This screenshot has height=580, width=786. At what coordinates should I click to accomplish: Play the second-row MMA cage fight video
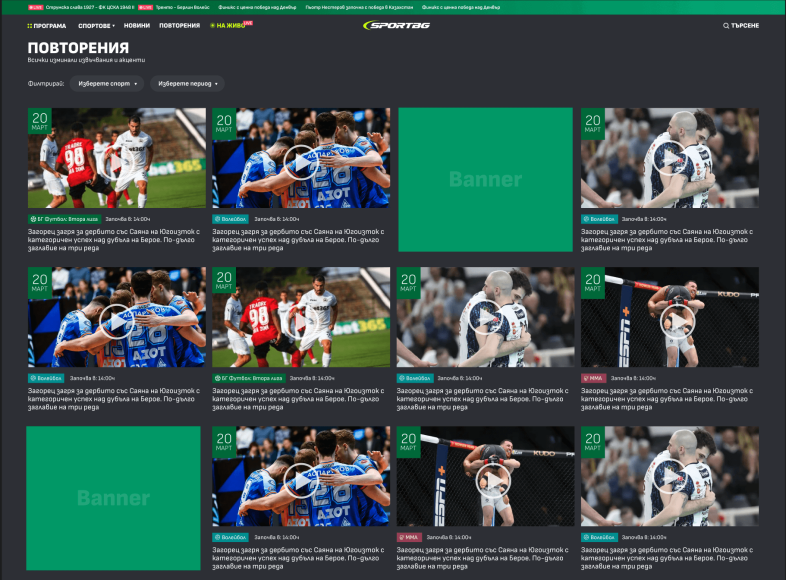tap(677, 321)
